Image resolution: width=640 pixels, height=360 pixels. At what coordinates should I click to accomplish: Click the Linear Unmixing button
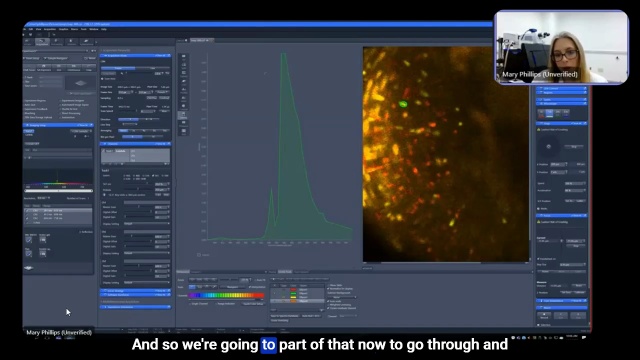[280, 320]
